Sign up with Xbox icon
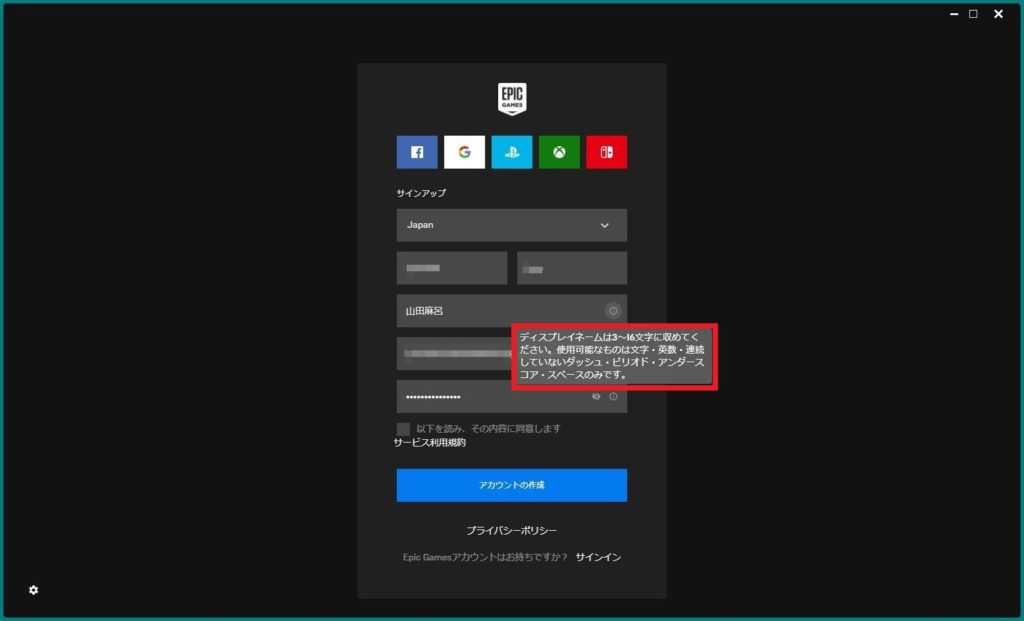 coord(559,152)
